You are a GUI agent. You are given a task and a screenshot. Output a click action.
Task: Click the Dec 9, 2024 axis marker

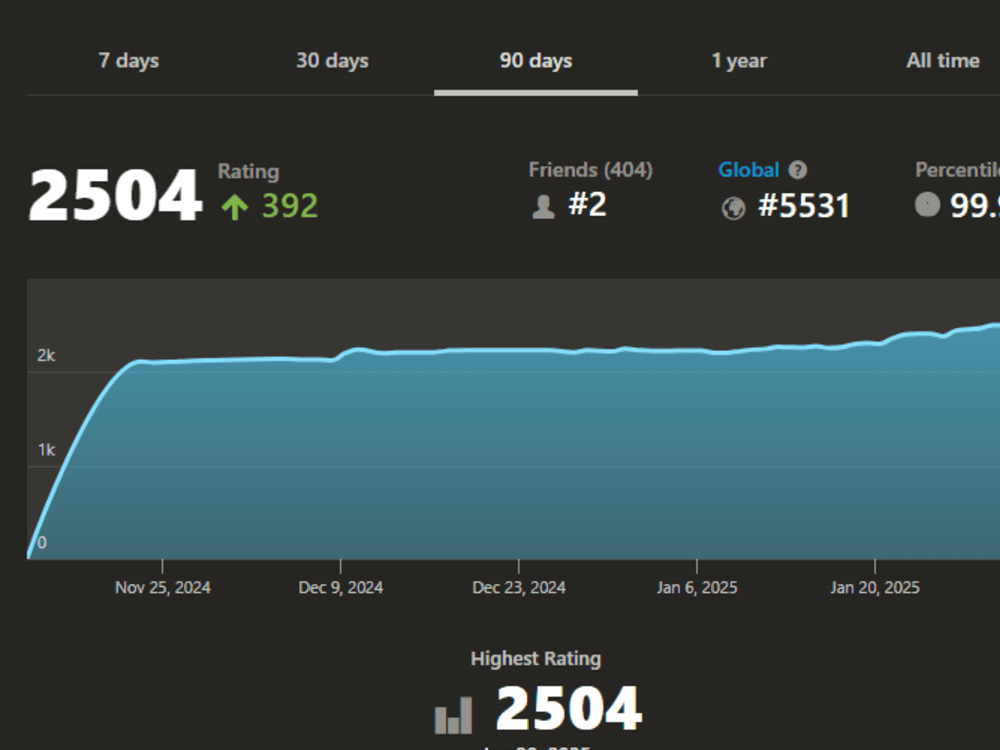[341, 587]
